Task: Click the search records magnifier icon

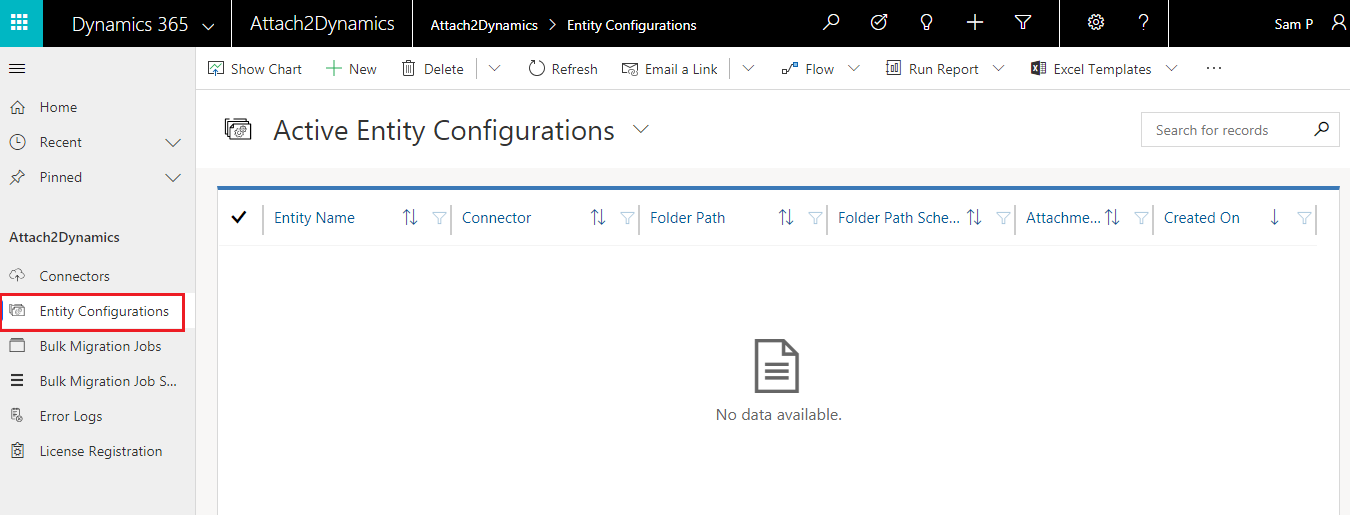Action: pyautogui.click(x=1321, y=129)
